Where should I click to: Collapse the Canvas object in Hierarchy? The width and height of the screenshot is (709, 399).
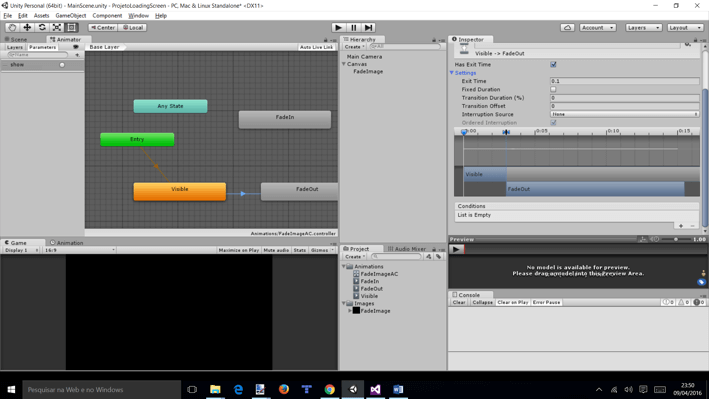tap(344, 64)
